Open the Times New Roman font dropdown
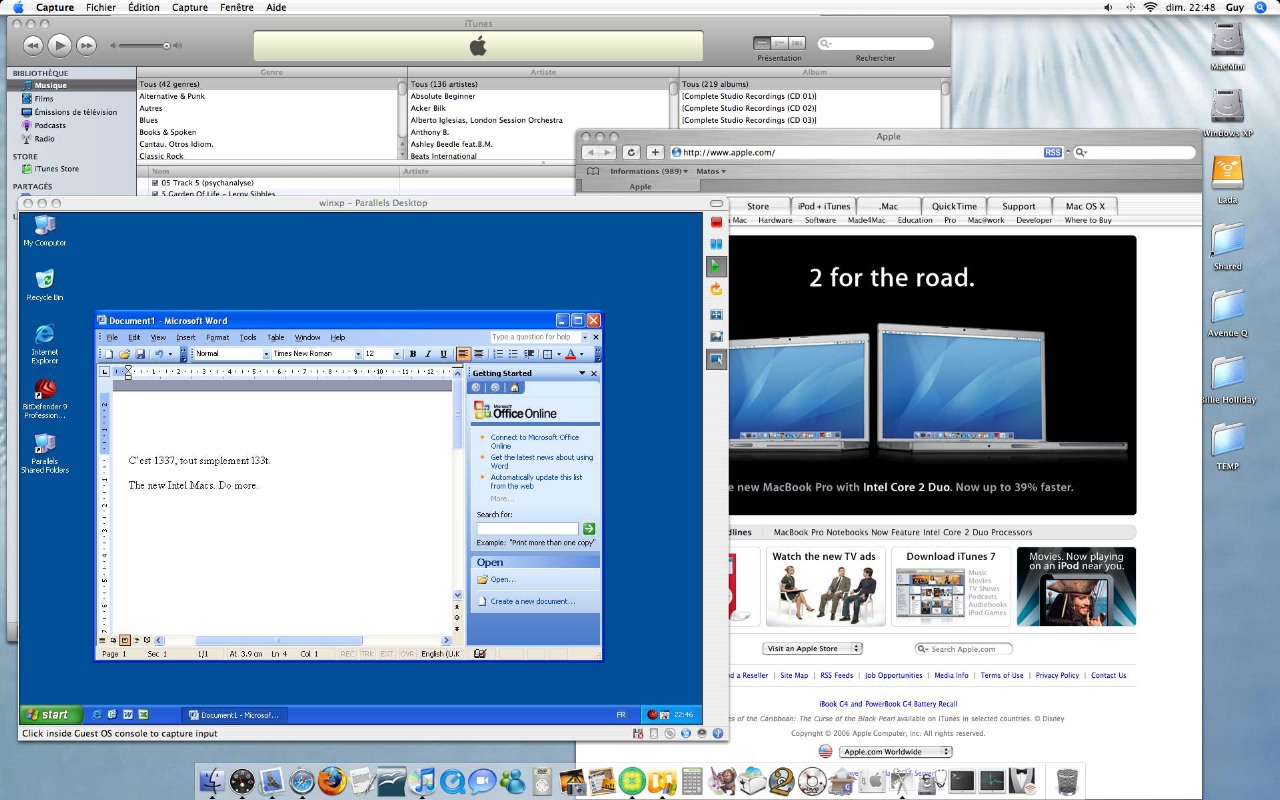This screenshot has height=800, width=1280. pos(358,354)
